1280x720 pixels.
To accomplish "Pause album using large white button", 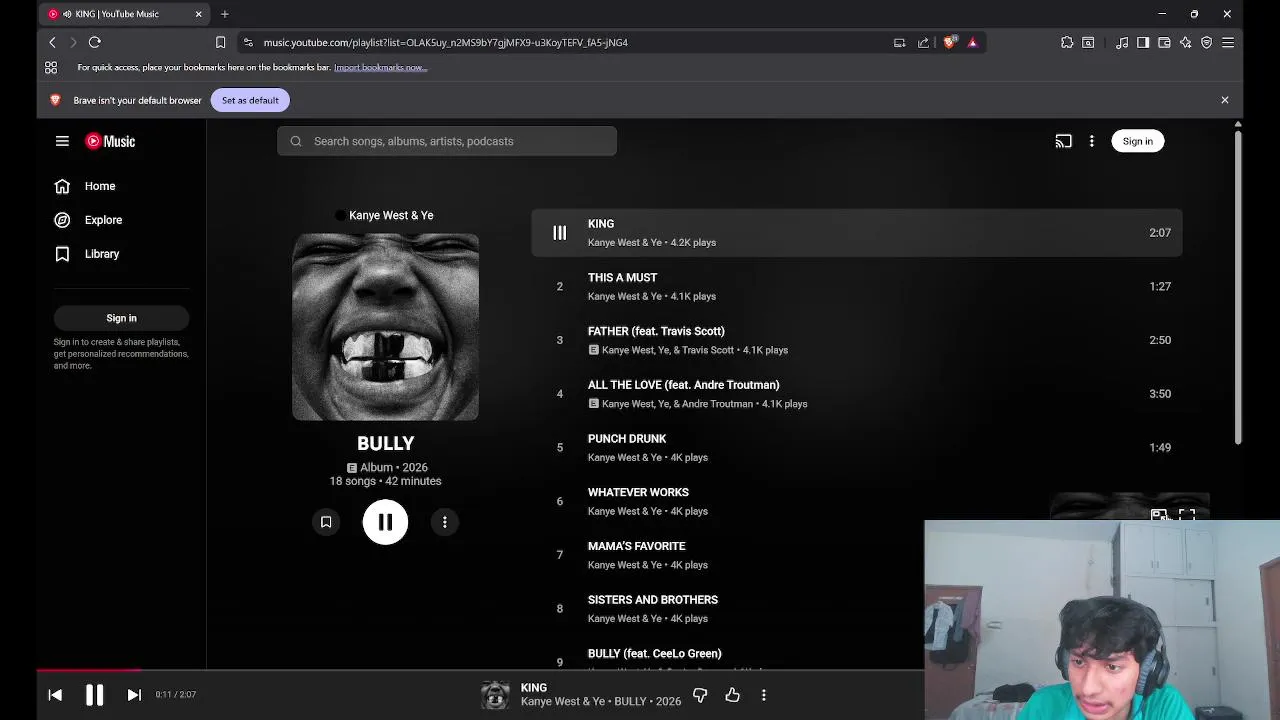I will [x=385, y=522].
